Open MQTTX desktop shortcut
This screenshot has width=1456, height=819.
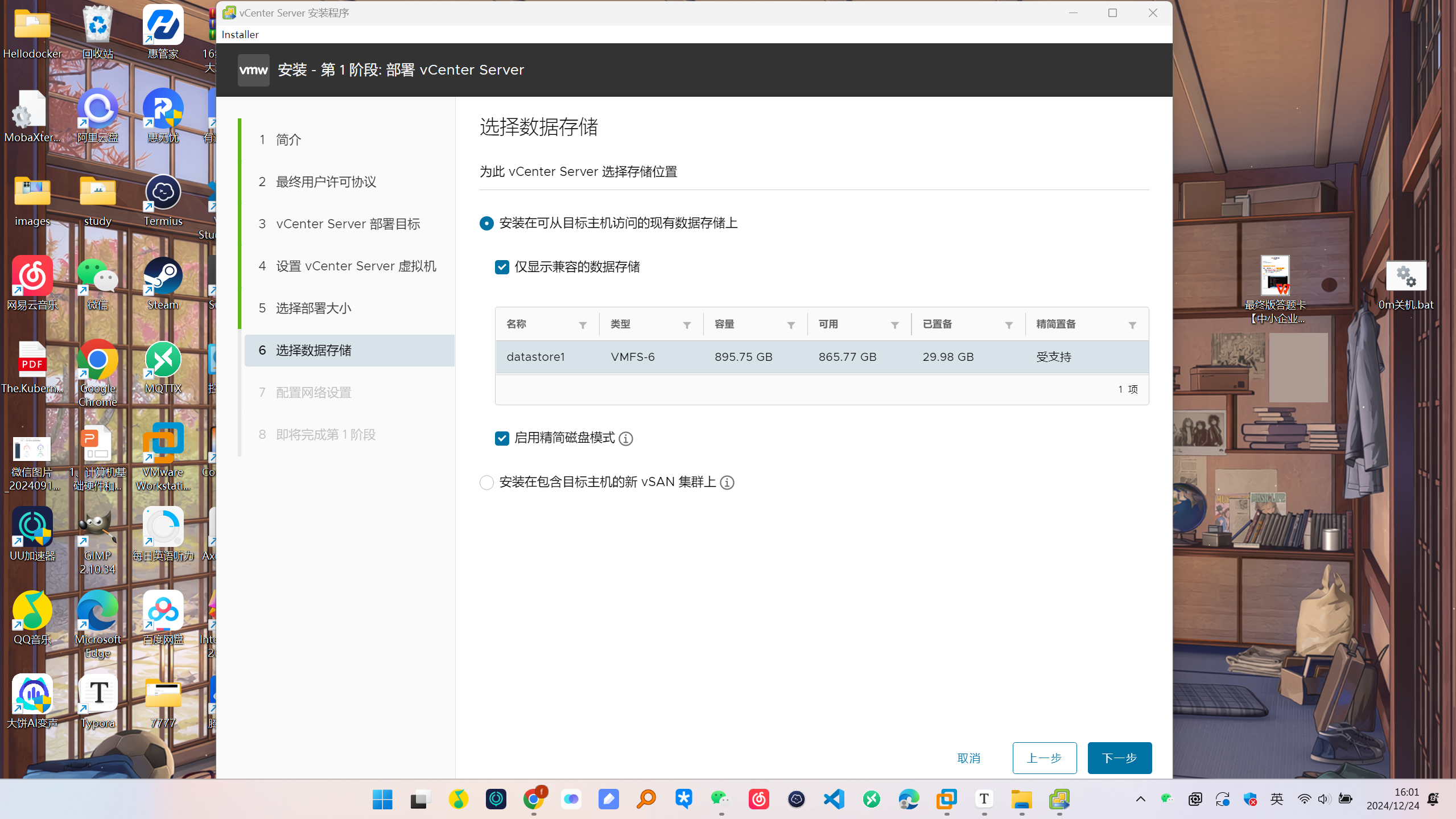tap(163, 368)
